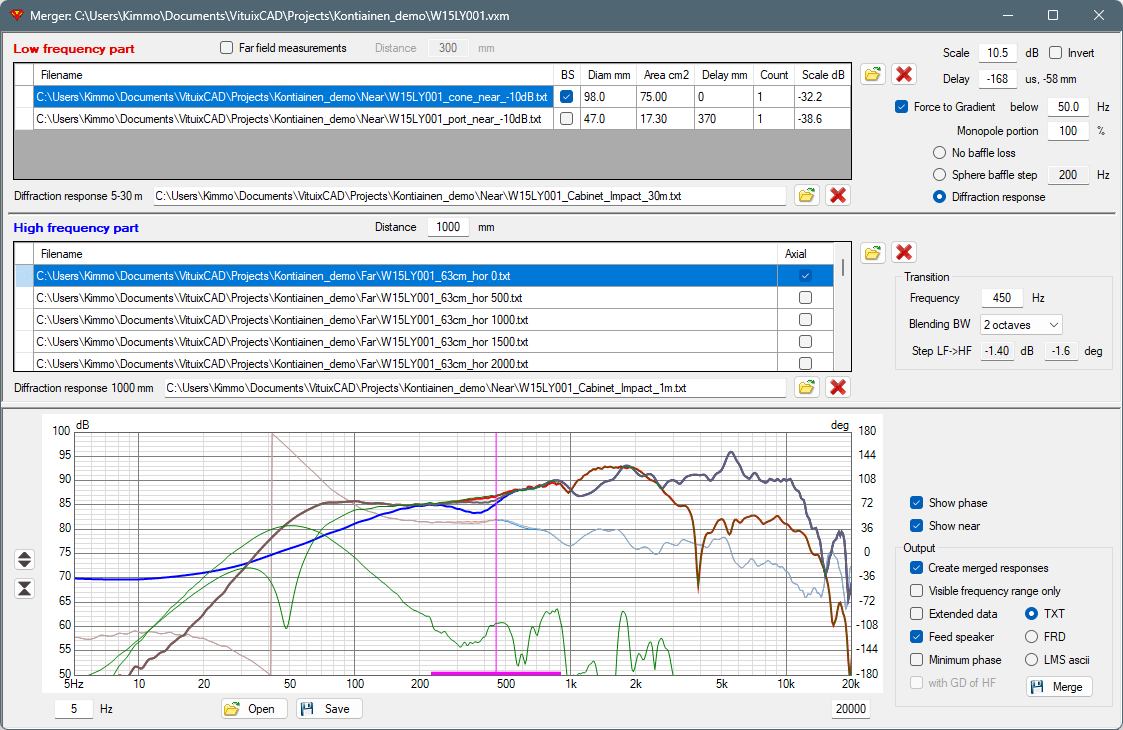Edit the Sphere baffle step Hz field
Screen dimensions: 1123x730
point(1068,175)
